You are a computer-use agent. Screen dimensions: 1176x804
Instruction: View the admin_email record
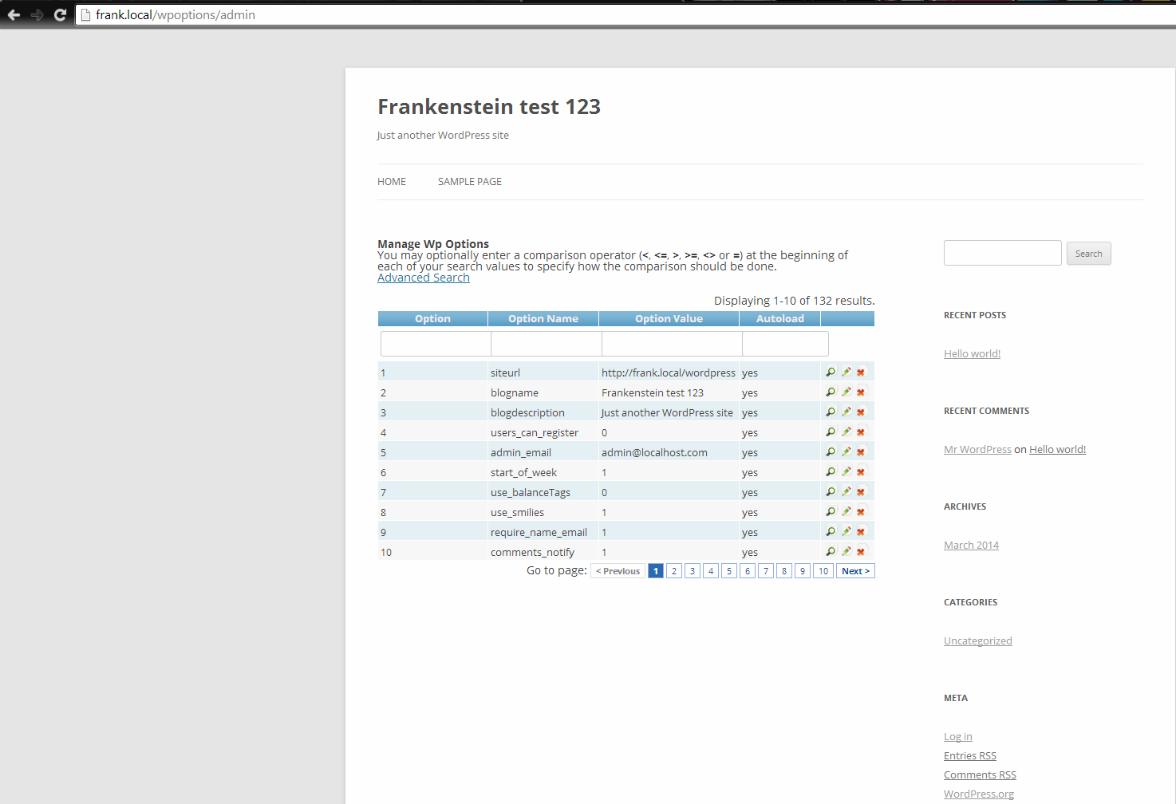[x=829, y=451]
